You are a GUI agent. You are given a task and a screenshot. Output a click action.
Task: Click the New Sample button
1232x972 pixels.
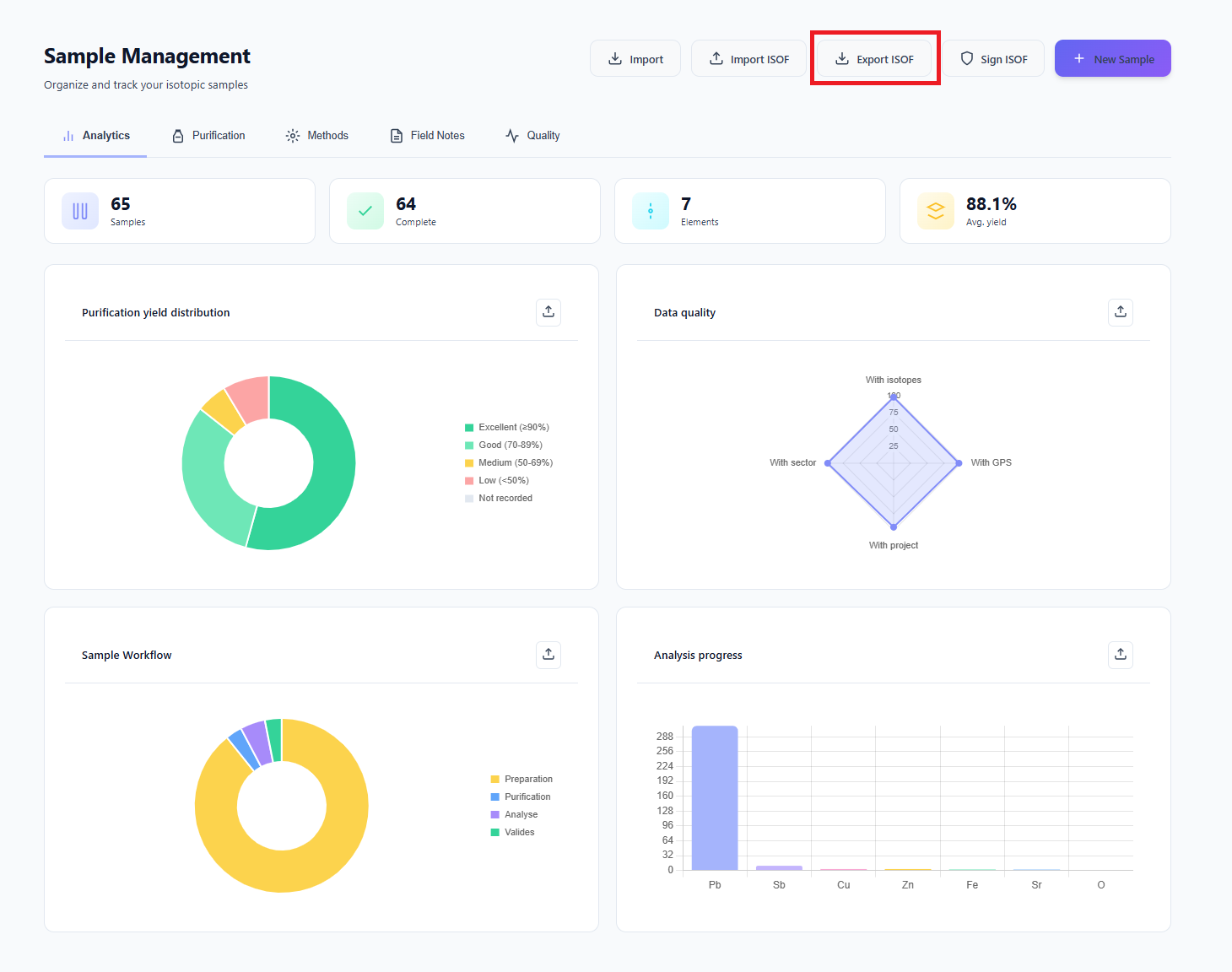(x=1112, y=58)
